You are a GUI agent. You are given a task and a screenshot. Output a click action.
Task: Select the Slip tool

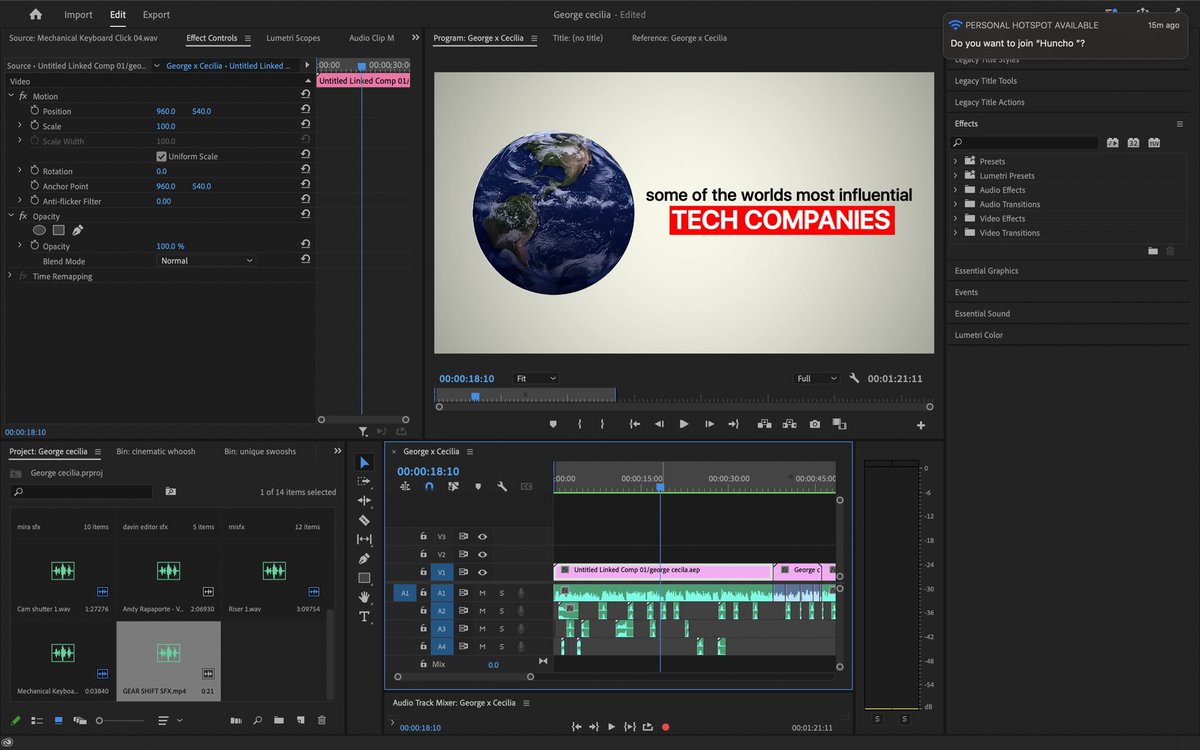click(x=364, y=539)
